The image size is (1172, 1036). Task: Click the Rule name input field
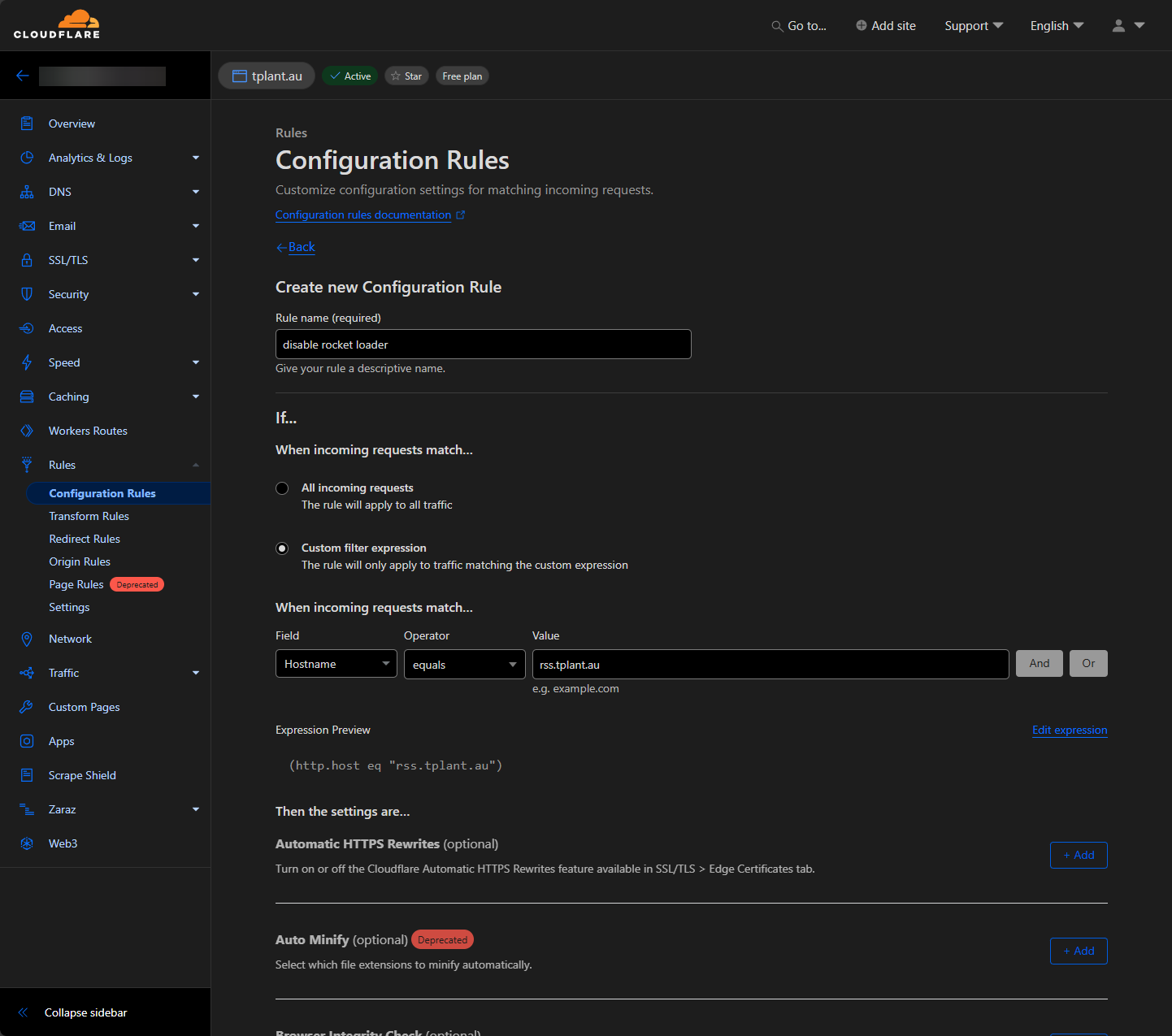[483, 345]
